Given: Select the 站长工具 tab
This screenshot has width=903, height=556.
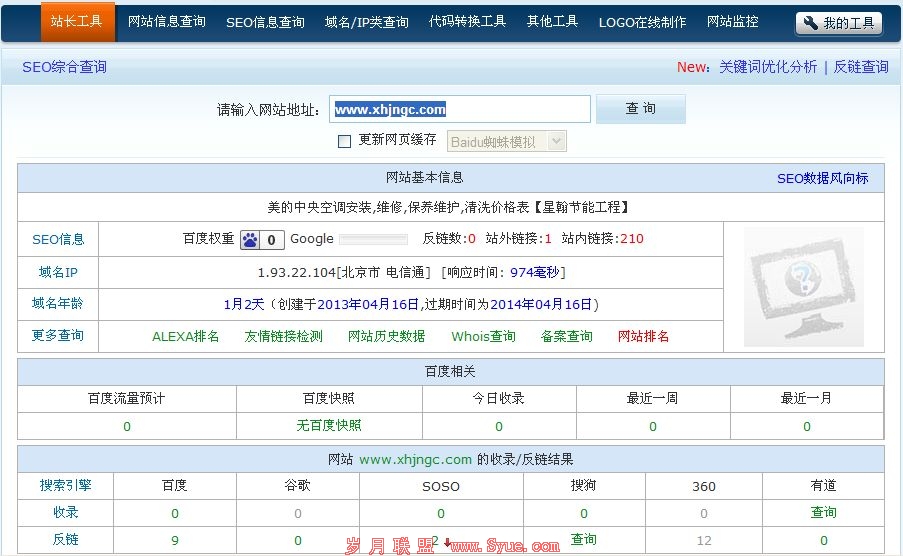Looking at the screenshot, I should tap(77, 22).
